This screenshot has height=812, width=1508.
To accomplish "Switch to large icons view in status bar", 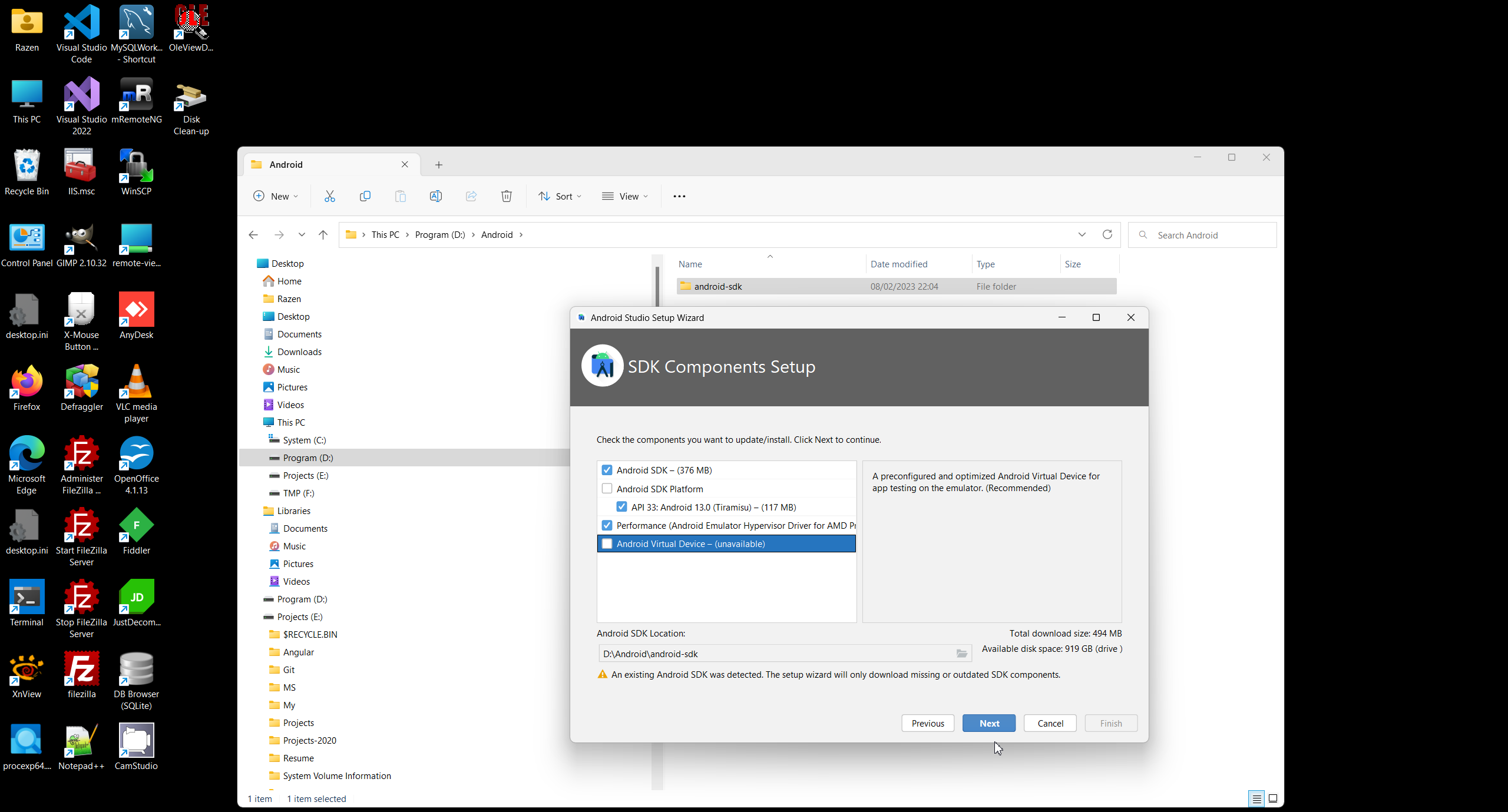I will coord(1273,798).
